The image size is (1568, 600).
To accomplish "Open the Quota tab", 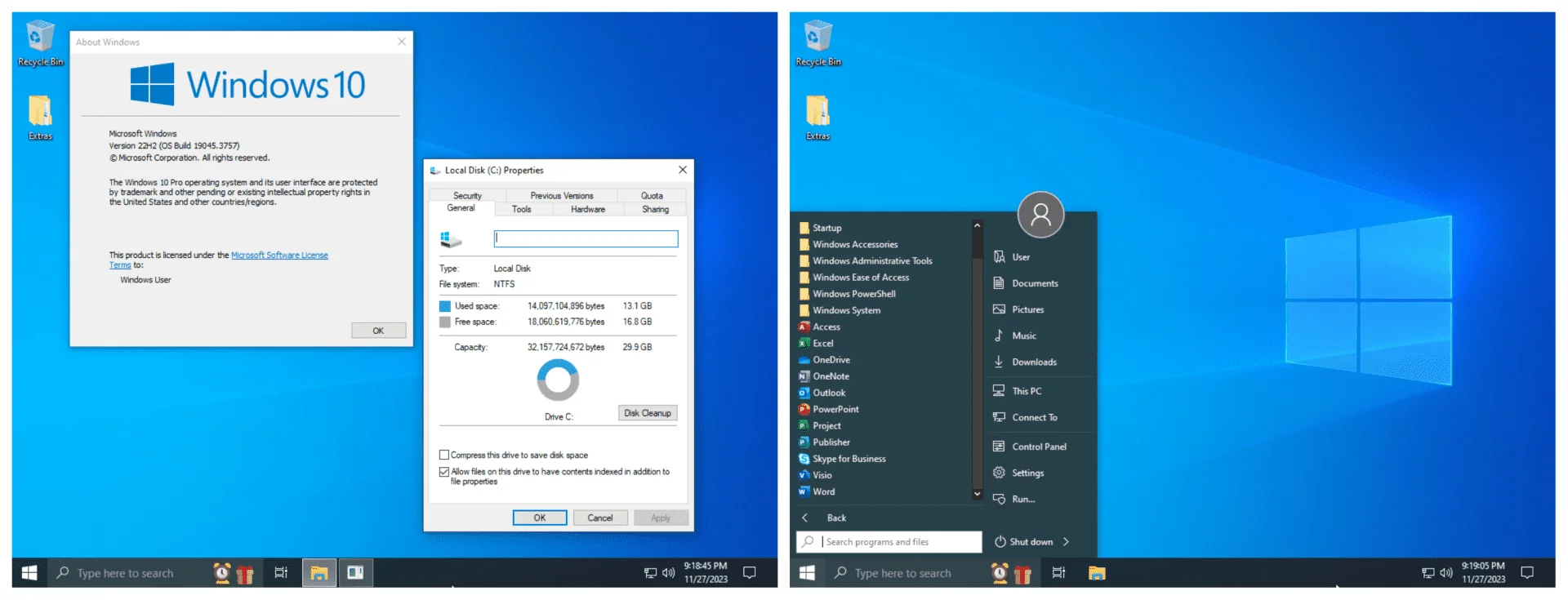I will click(x=652, y=195).
